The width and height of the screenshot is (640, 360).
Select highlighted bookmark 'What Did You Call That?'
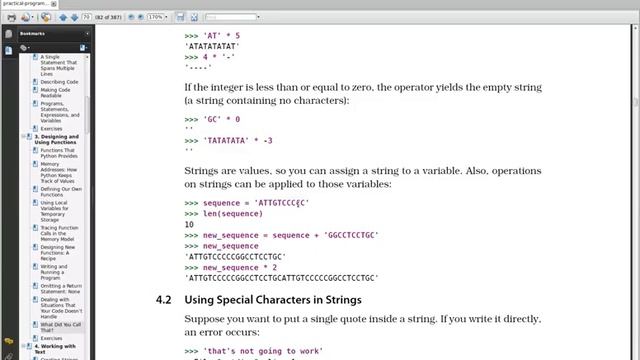coord(60,327)
